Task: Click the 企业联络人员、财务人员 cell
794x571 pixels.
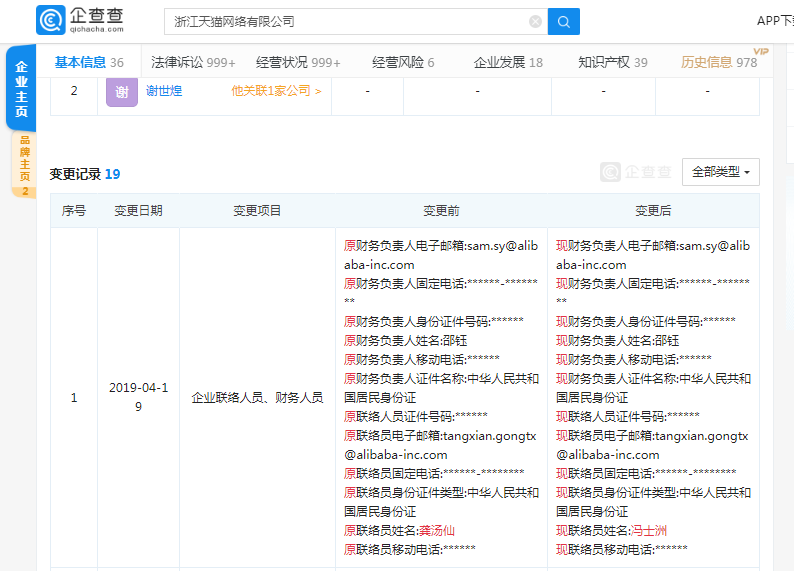Action: [x=257, y=398]
